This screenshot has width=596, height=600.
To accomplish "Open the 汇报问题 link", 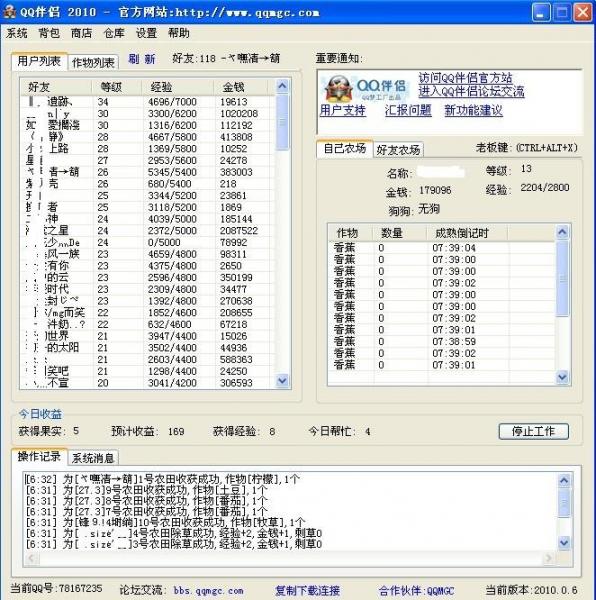I will pos(408,111).
